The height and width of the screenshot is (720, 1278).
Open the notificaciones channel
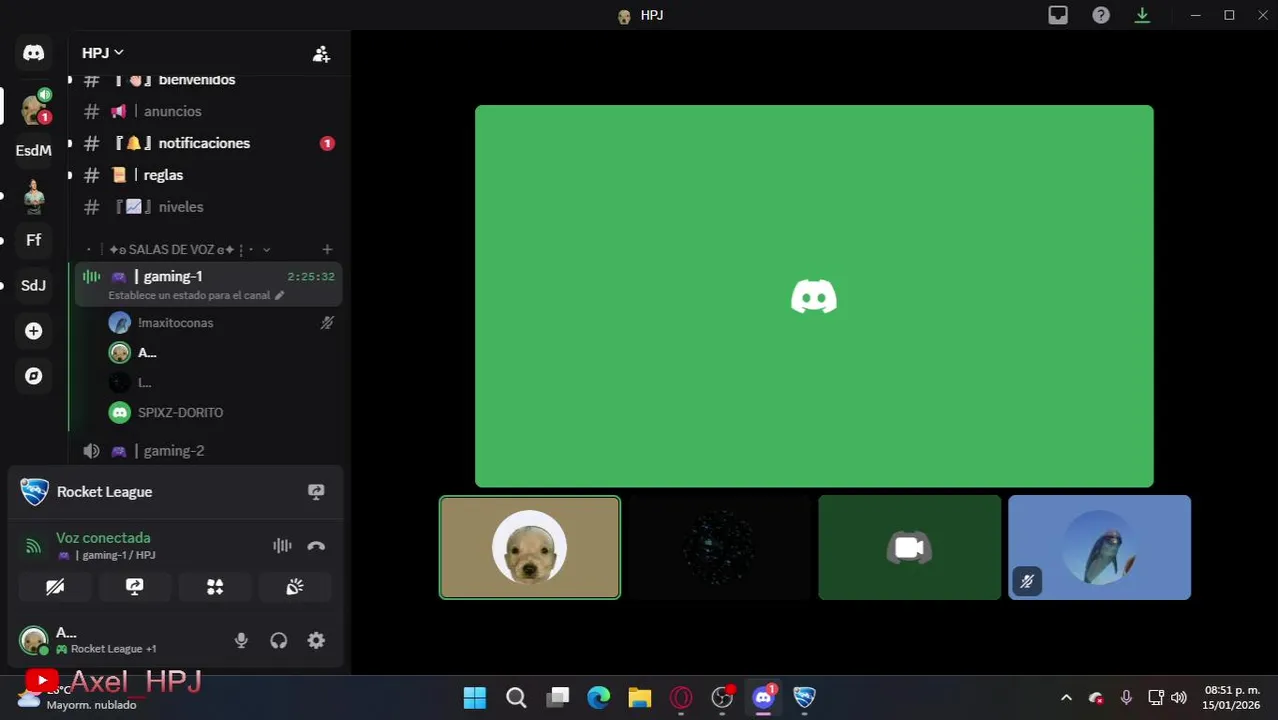click(208, 143)
